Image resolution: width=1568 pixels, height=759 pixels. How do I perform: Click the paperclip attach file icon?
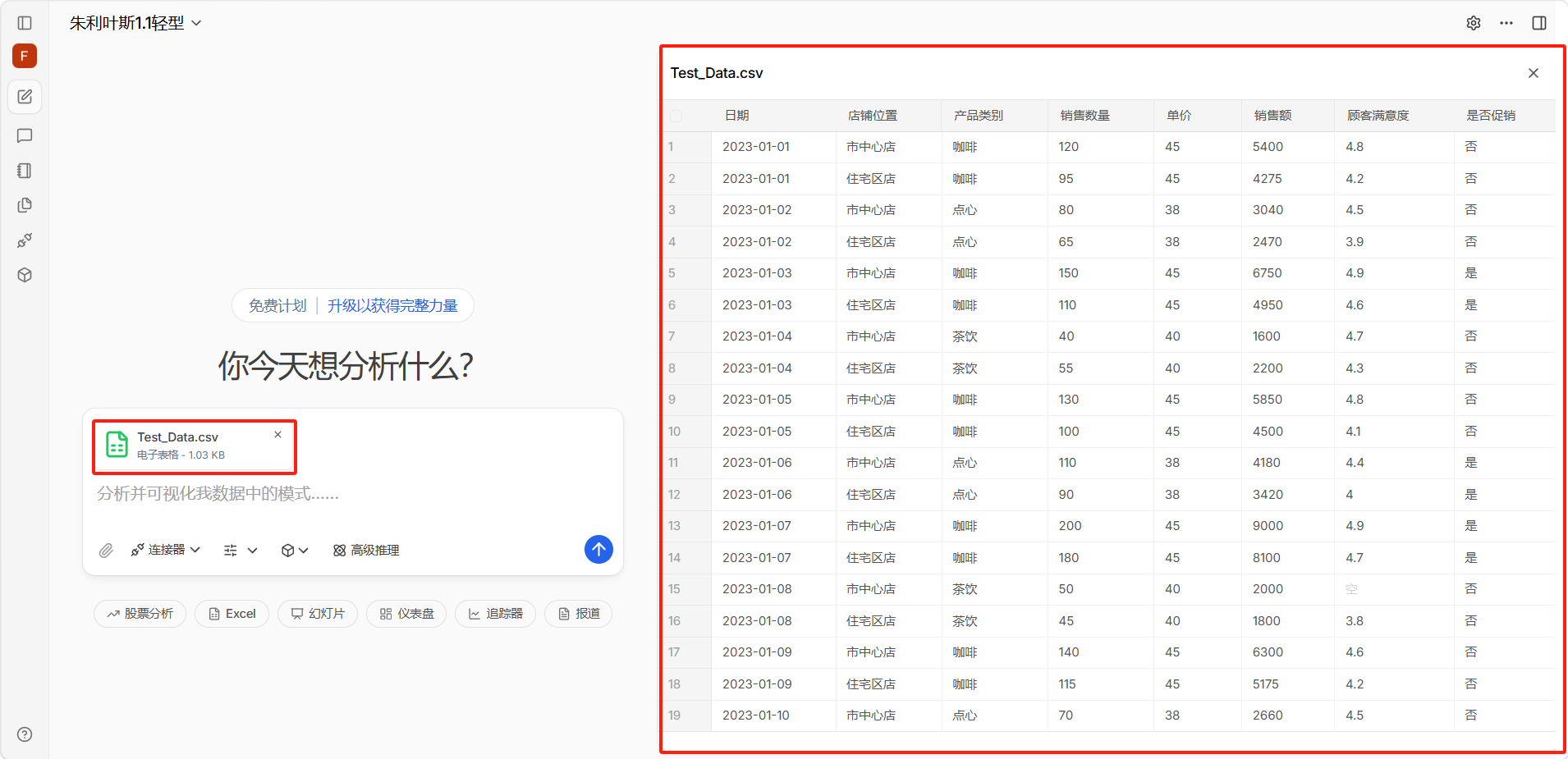(106, 551)
